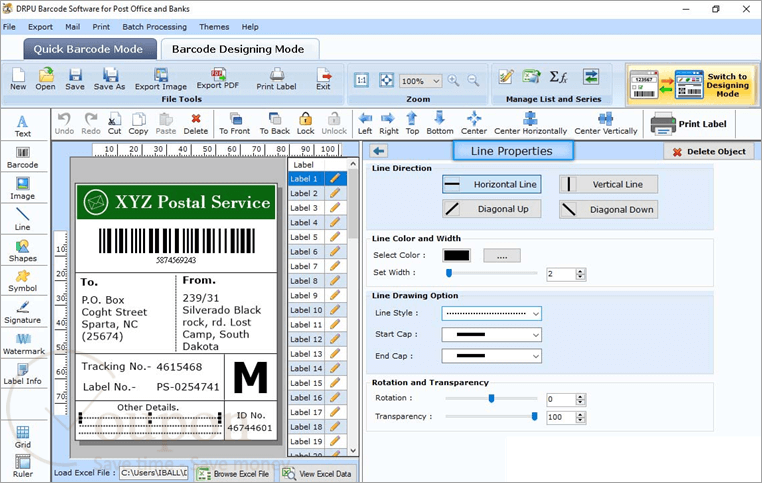Open the Start Cap dropdown
This screenshot has height=483, width=762.
point(491,334)
